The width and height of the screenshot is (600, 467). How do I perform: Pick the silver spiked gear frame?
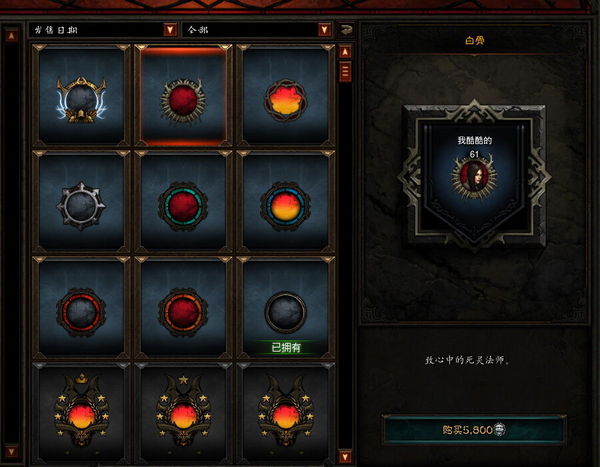[82, 202]
